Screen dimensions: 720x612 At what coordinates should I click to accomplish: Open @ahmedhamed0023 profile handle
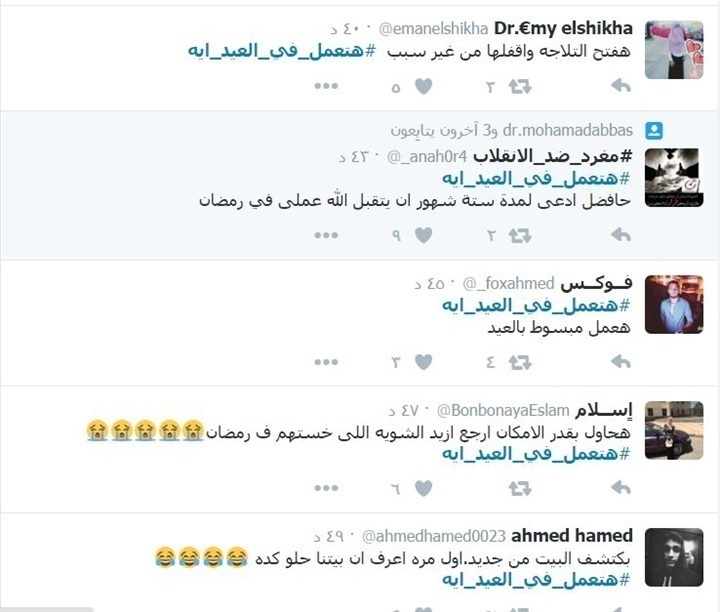pos(433,536)
